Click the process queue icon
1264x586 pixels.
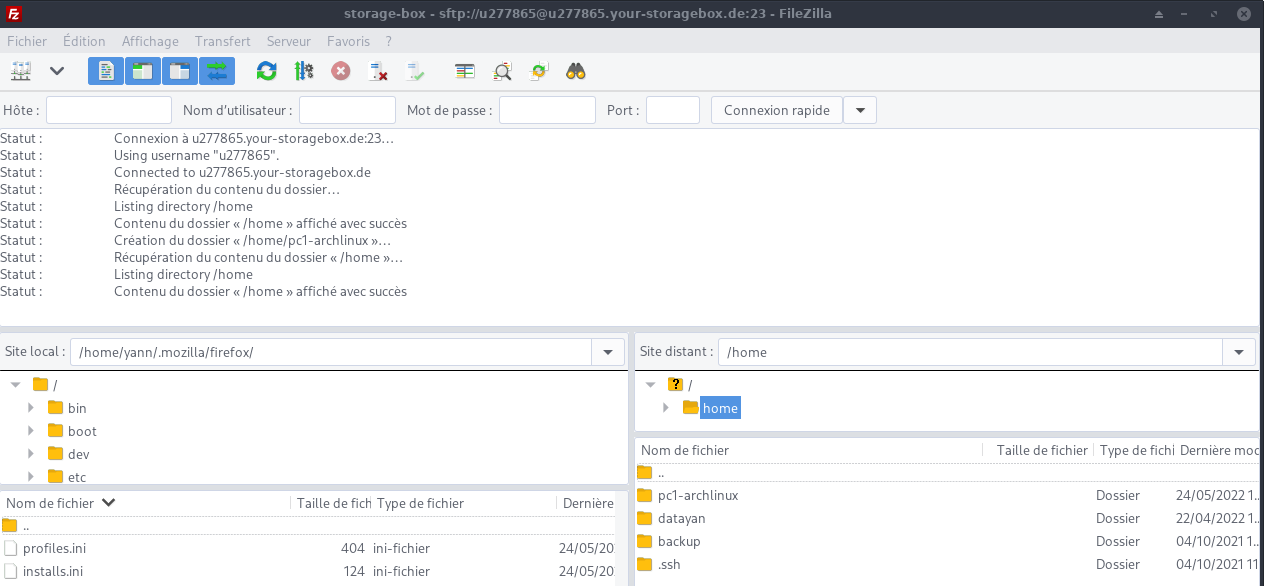point(304,71)
